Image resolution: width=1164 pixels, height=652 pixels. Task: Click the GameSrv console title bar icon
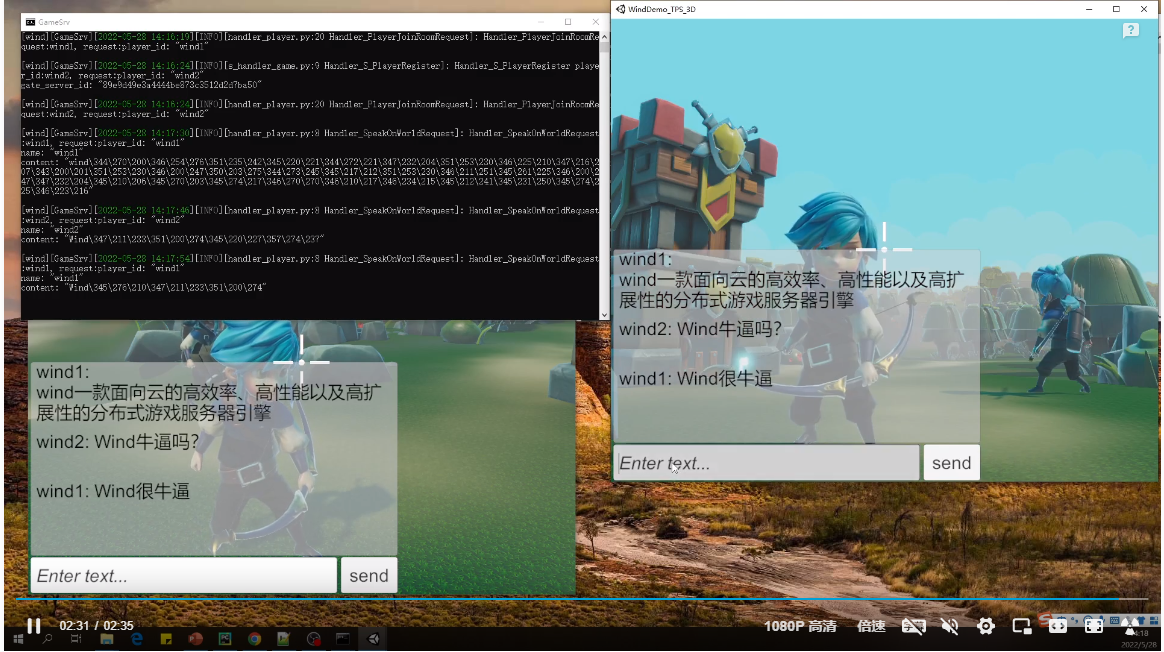pos(30,22)
